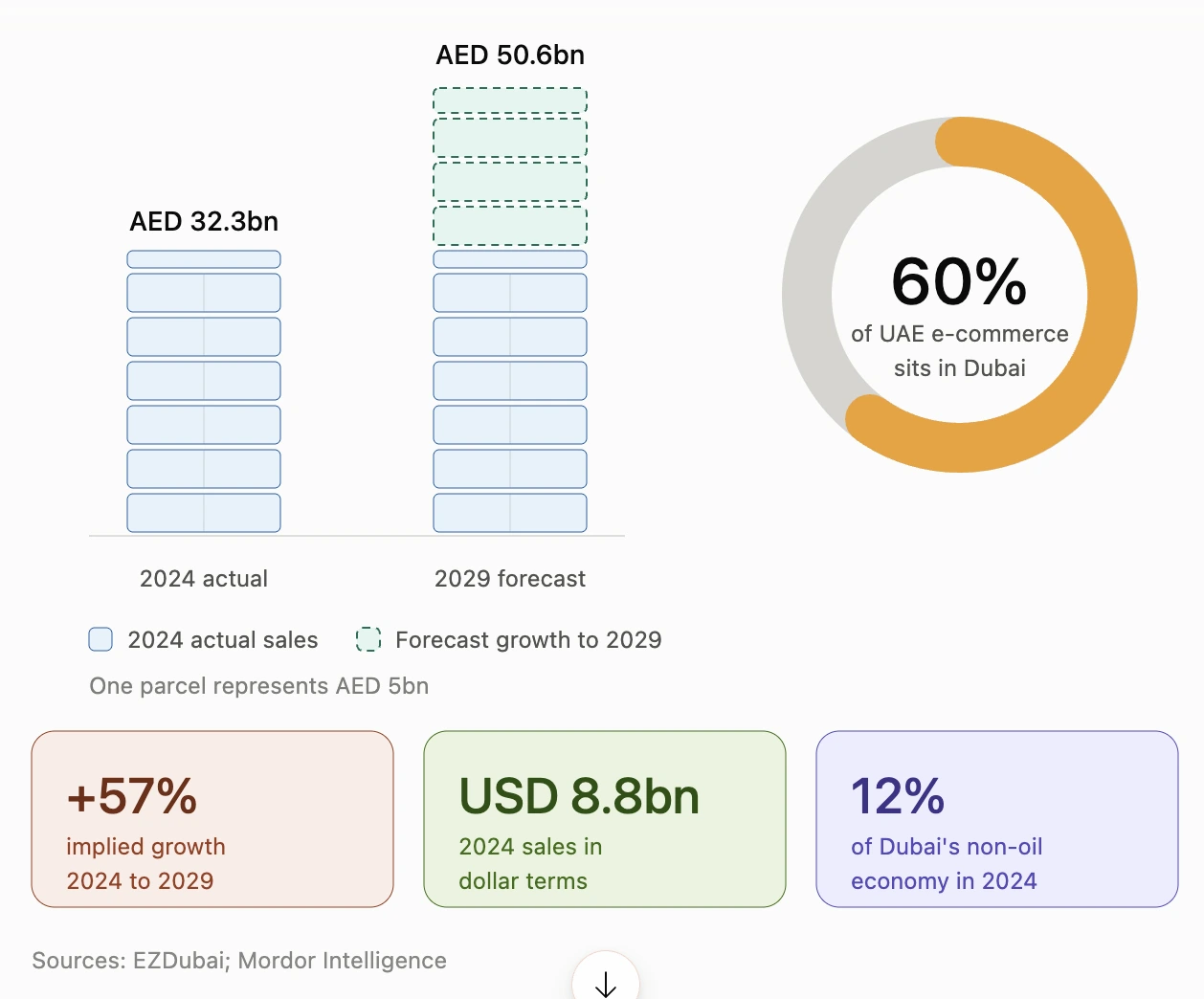Click the 'One parcel represents AED 5bn' note

[x=259, y=686]
